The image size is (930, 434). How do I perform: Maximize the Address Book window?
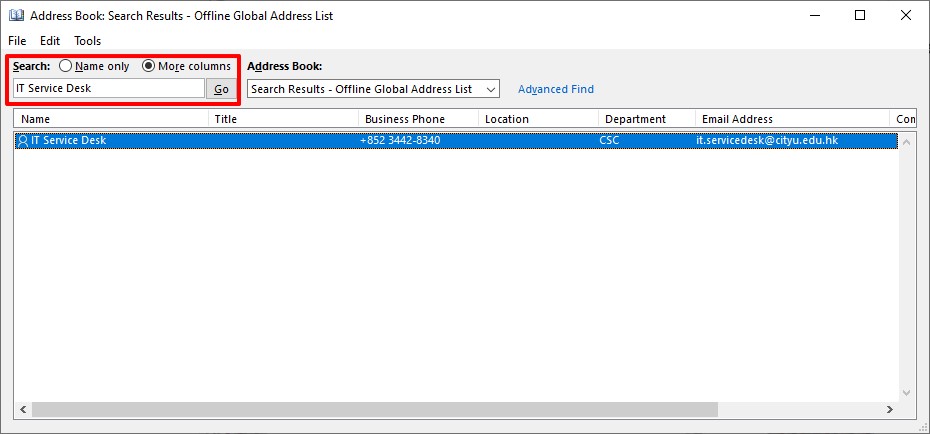click(x=860, y=15)
